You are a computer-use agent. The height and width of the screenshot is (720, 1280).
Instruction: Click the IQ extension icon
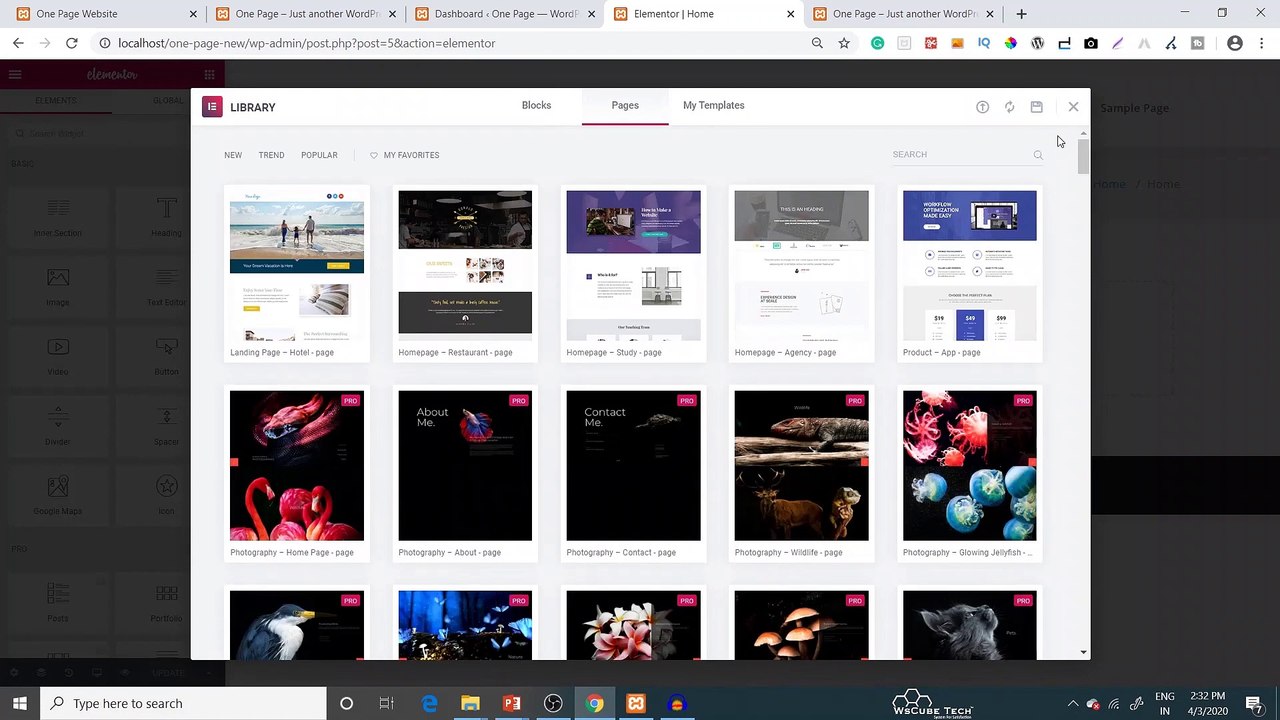(x=984, y=43)
